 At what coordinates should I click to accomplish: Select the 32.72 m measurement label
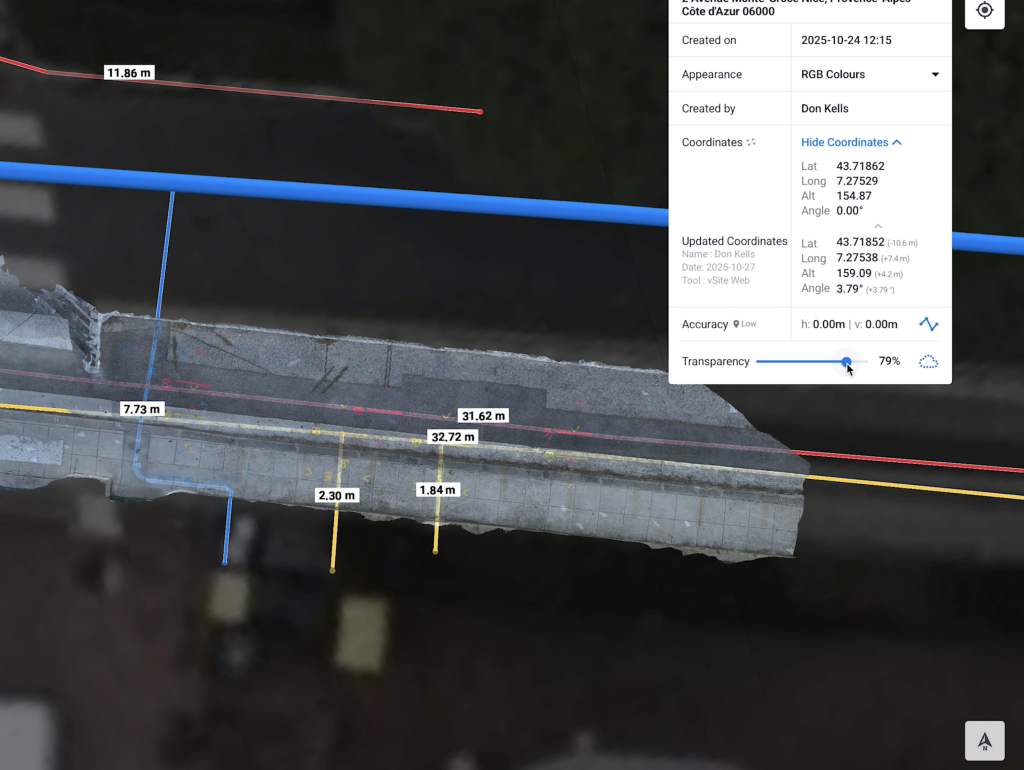[x=453, y=436]
